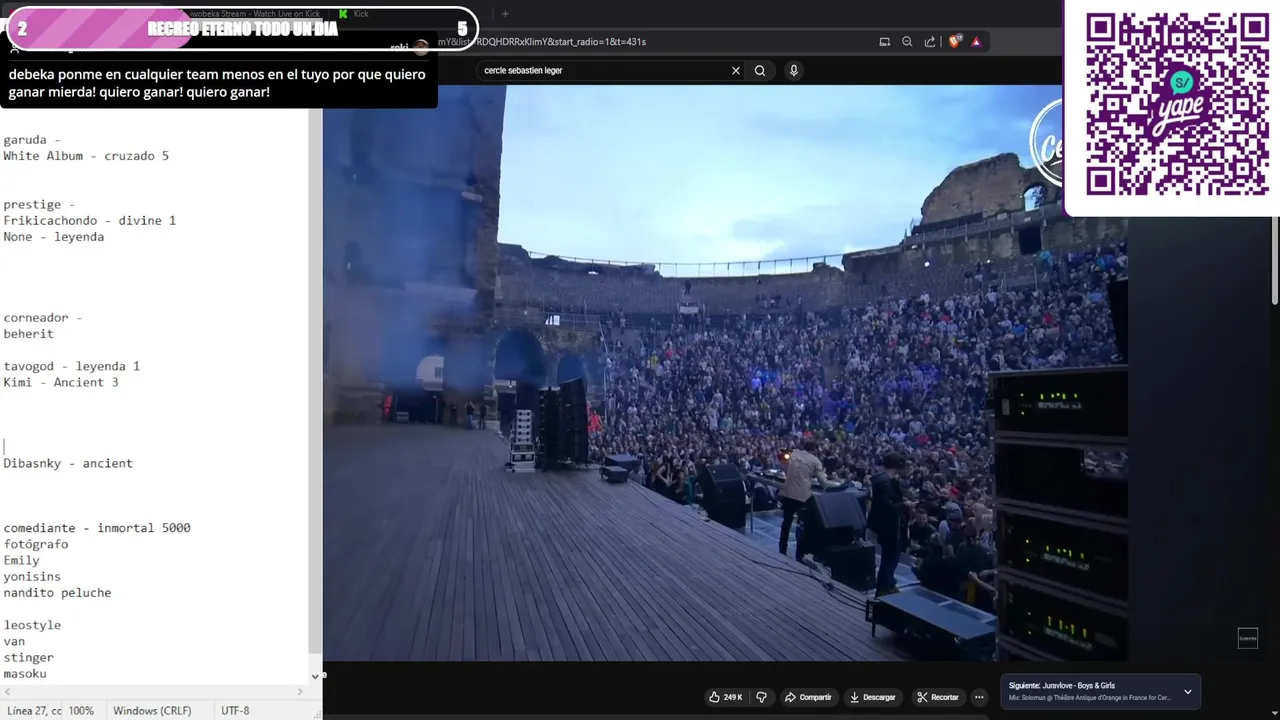Click the line 'van' in Notepad
The width and height of the screenshot is (1280, 720).
(14, 641)
